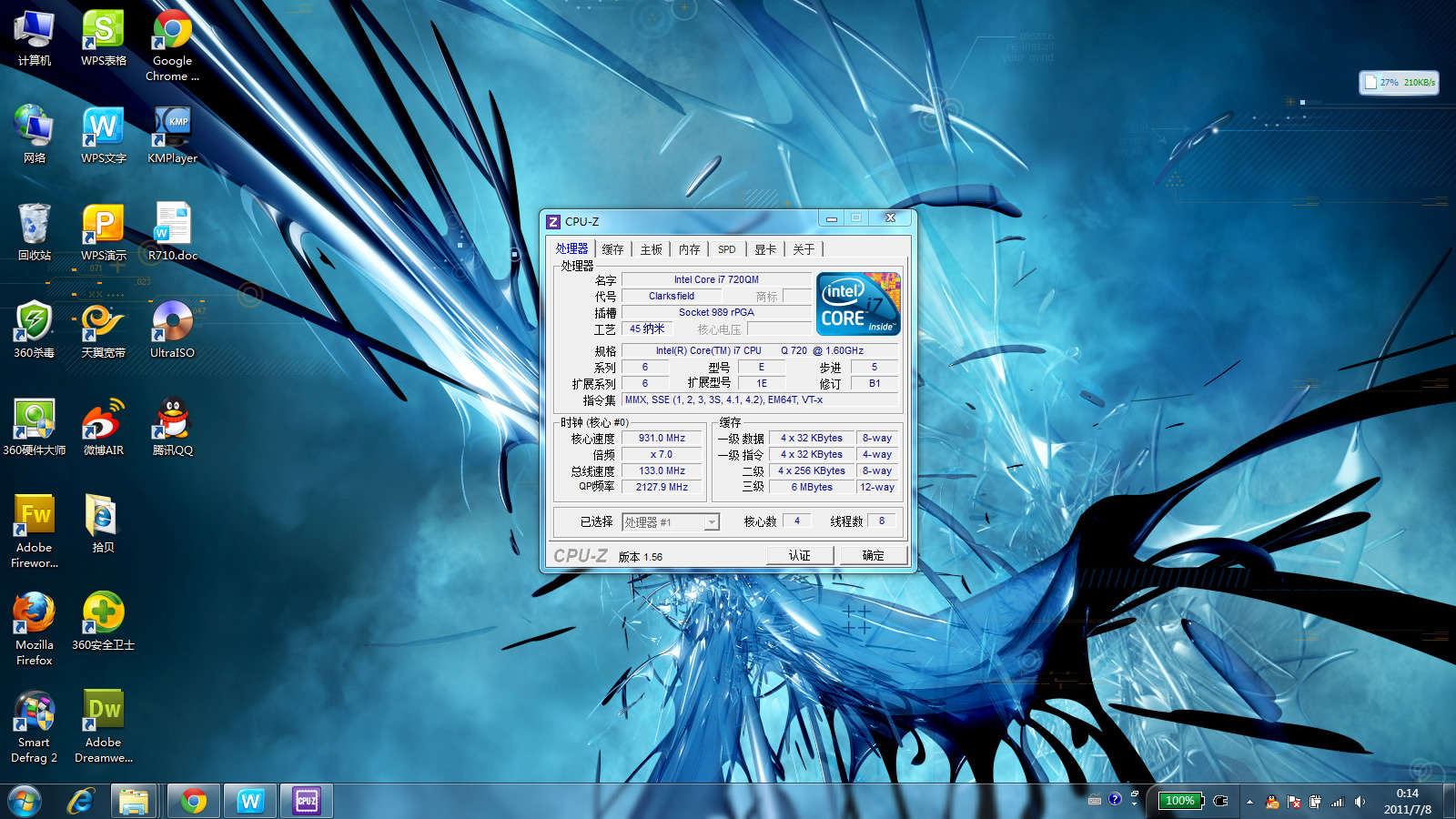Open the R710.doc document file

click(x=172, y=231)
